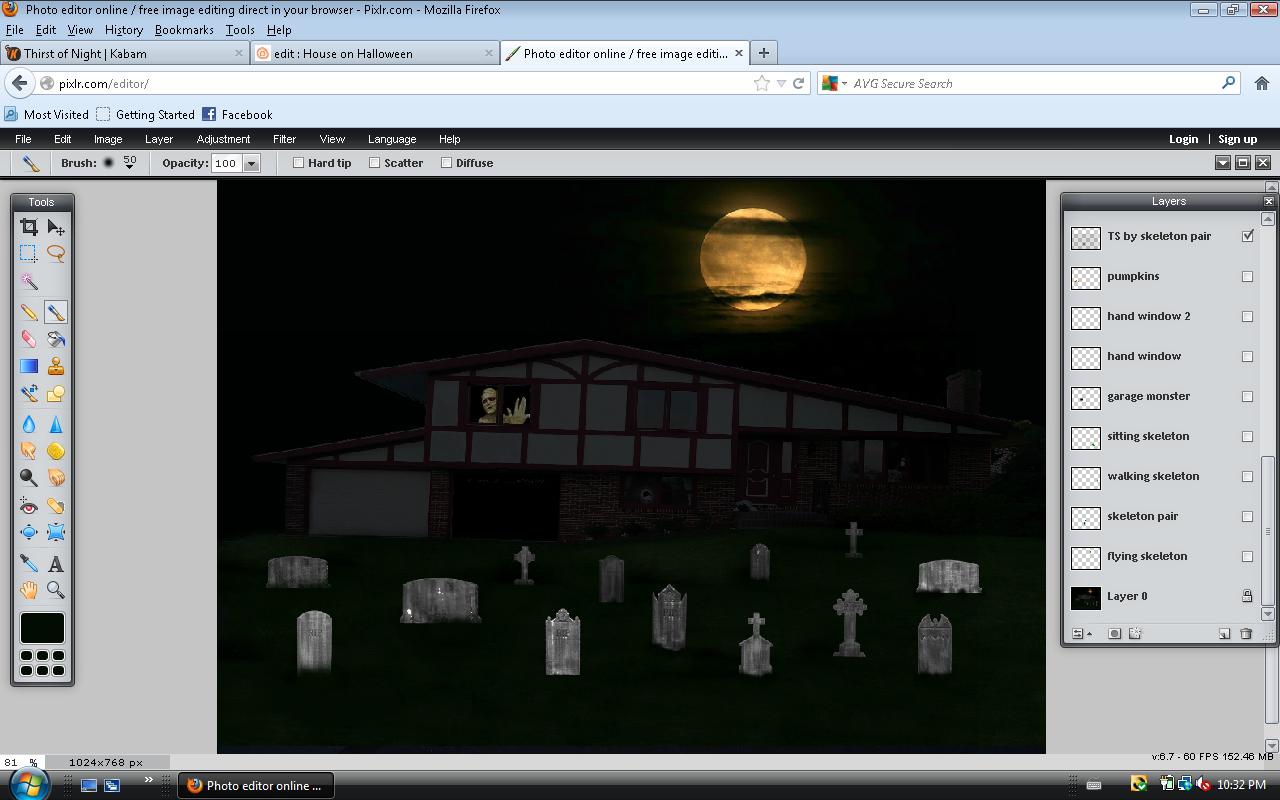Open a new browser tab

(x=763, y=53)
